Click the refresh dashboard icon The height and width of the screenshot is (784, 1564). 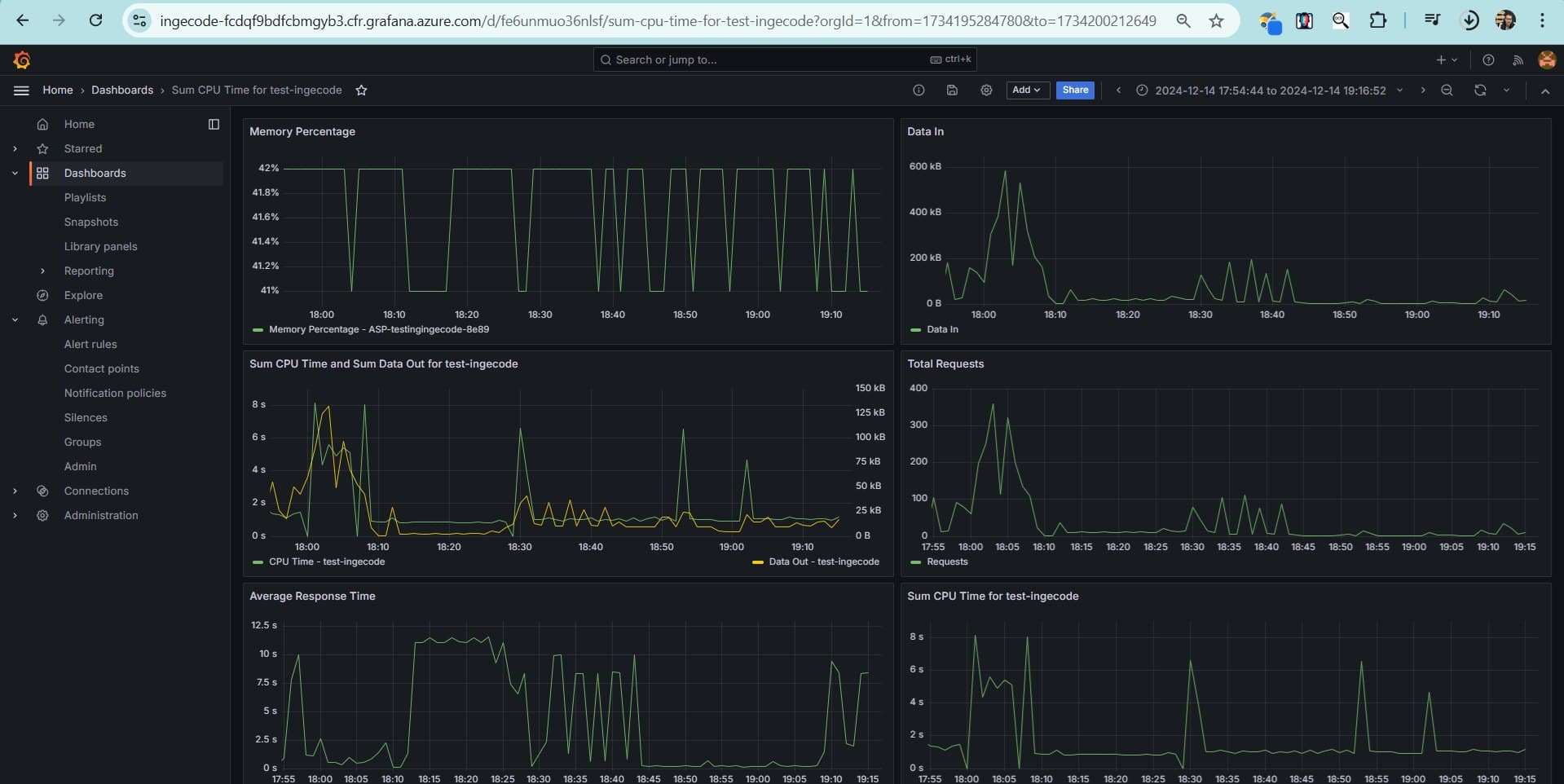coord(1480,90)
